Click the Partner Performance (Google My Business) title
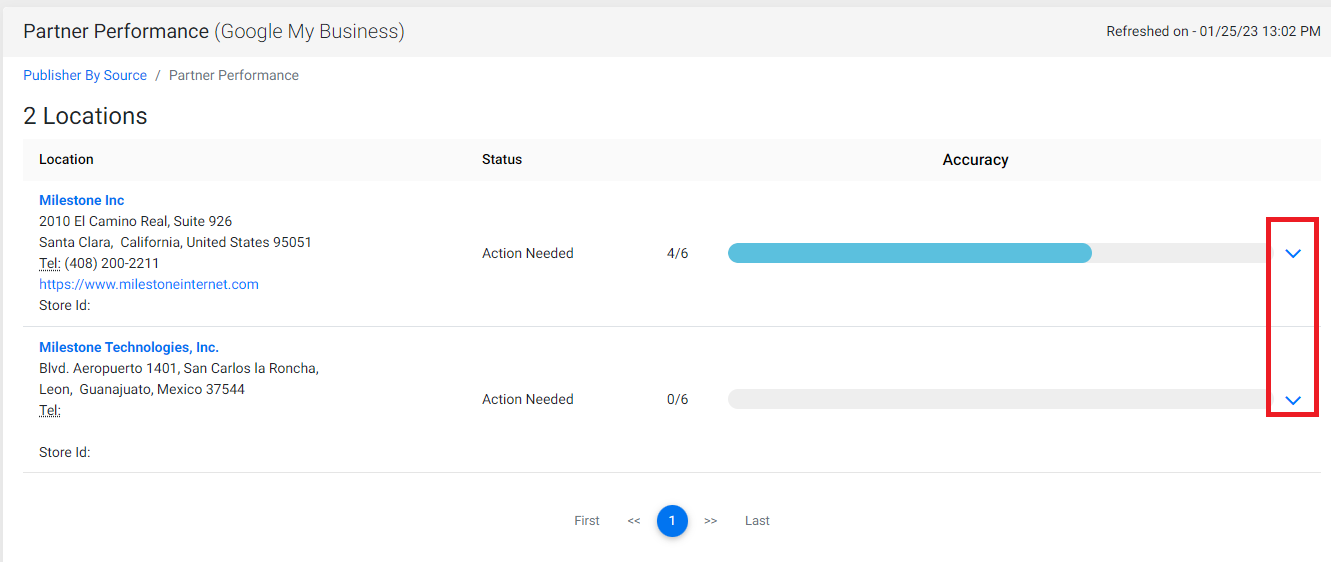 (214, 31)
